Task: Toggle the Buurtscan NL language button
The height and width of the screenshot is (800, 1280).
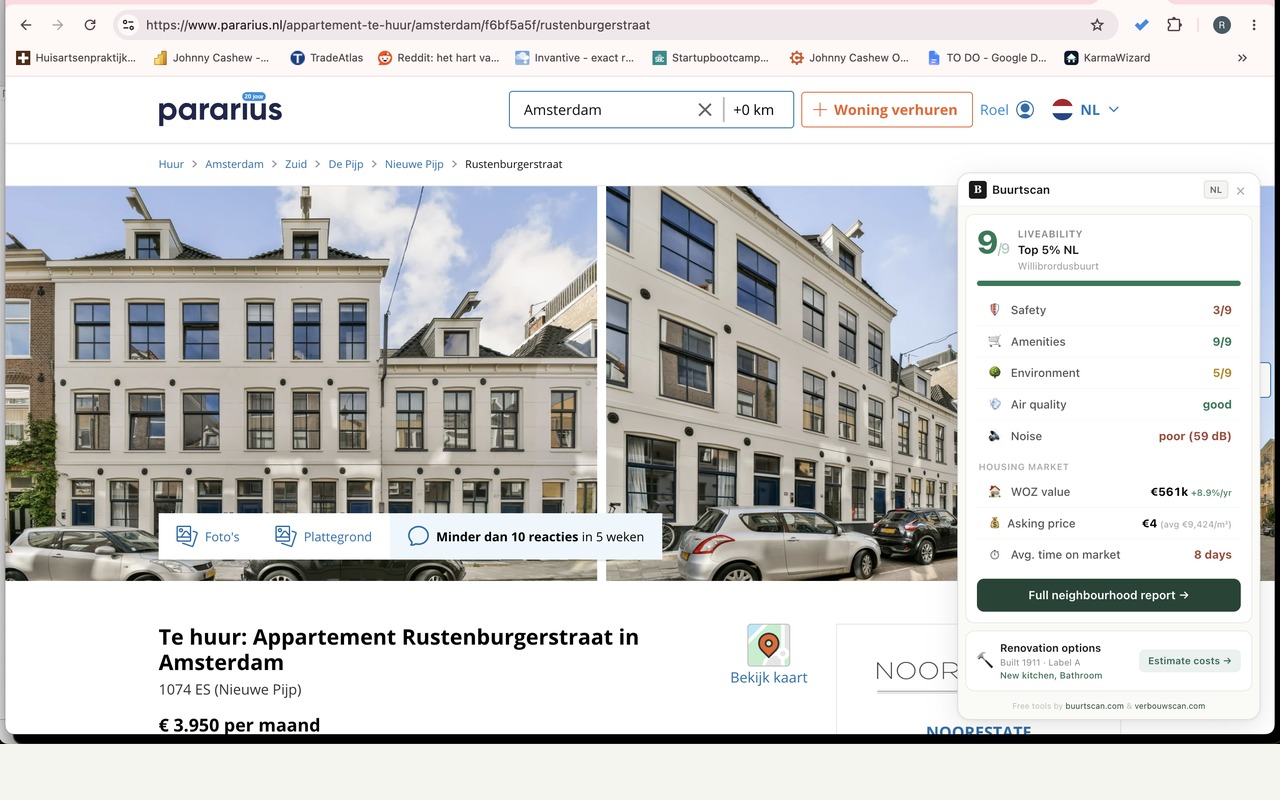Action: 1215,190
